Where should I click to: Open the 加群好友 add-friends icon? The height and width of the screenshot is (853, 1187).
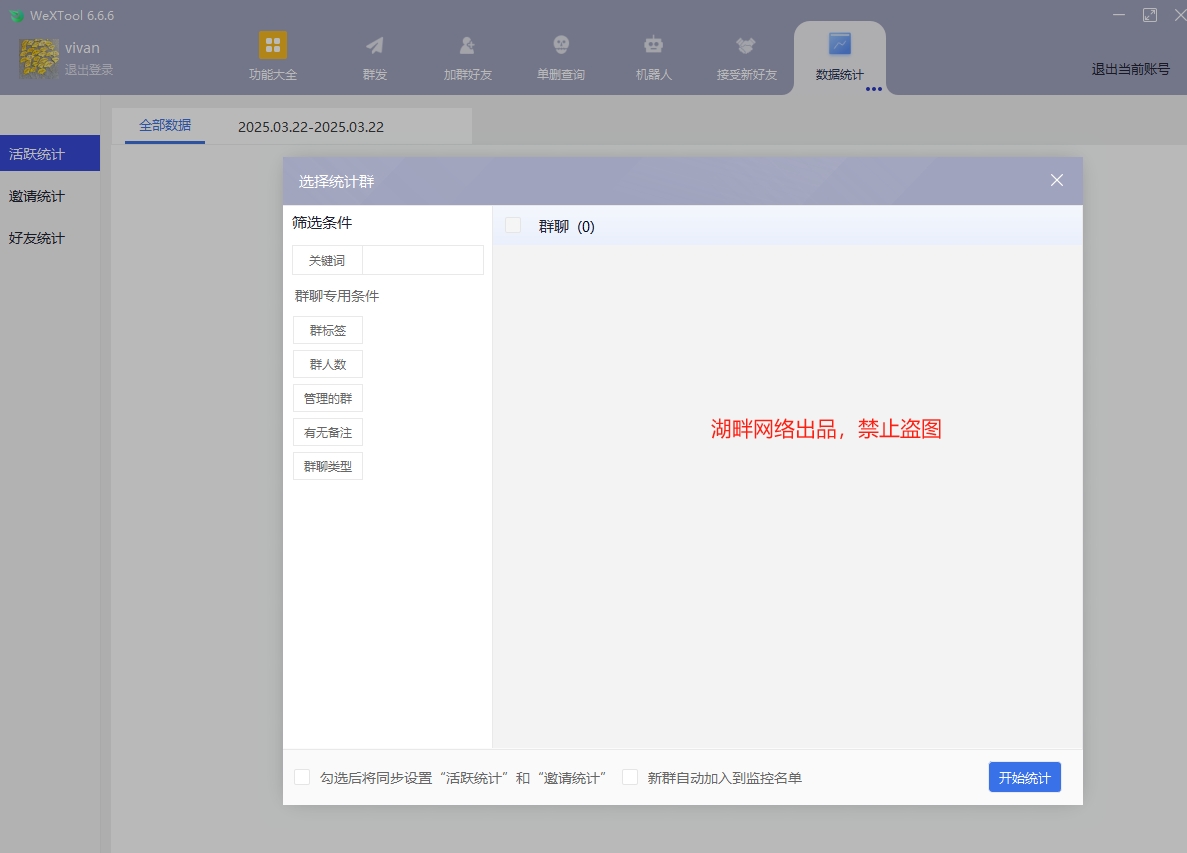(x=466, y=55)
